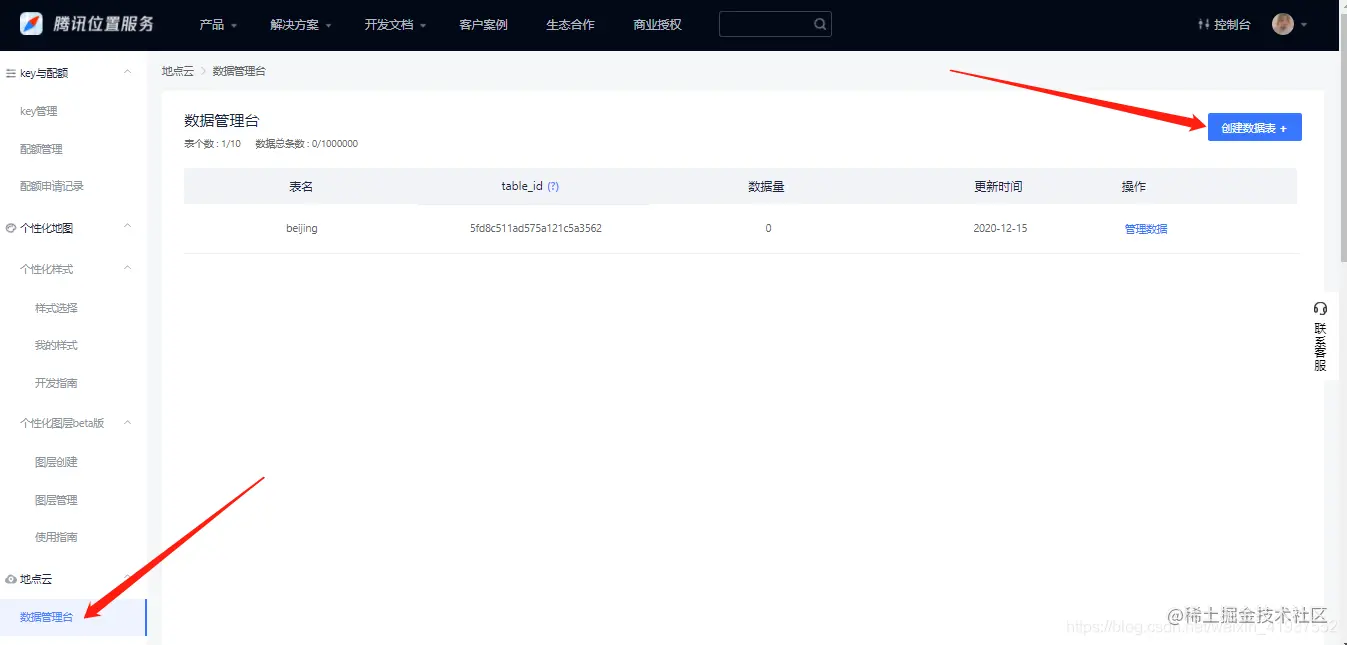Click the Tencent Location Service logo
This screenshot has width=1347, height=645.
[87, 24]
